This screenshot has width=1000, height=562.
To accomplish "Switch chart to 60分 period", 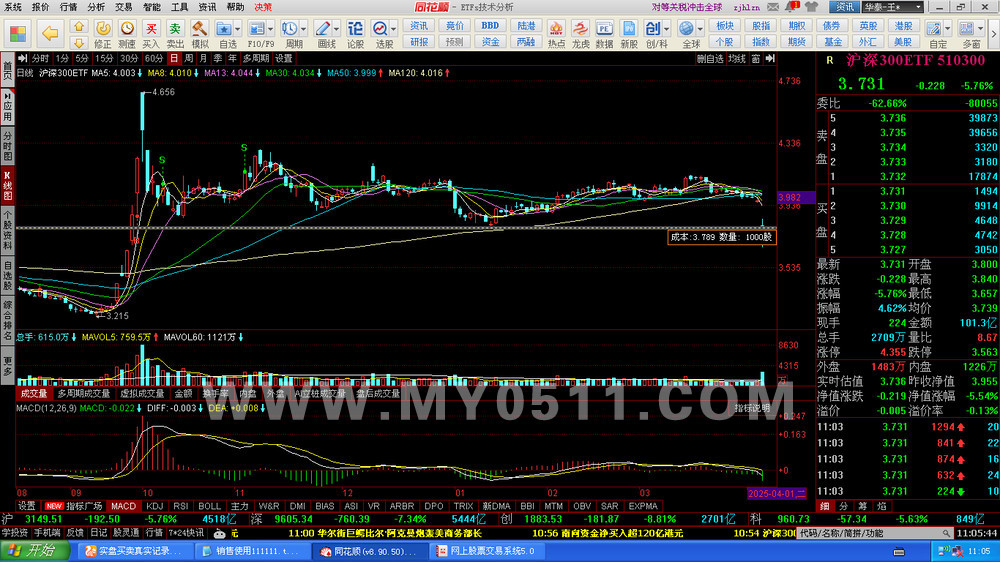I will (155, 58).
